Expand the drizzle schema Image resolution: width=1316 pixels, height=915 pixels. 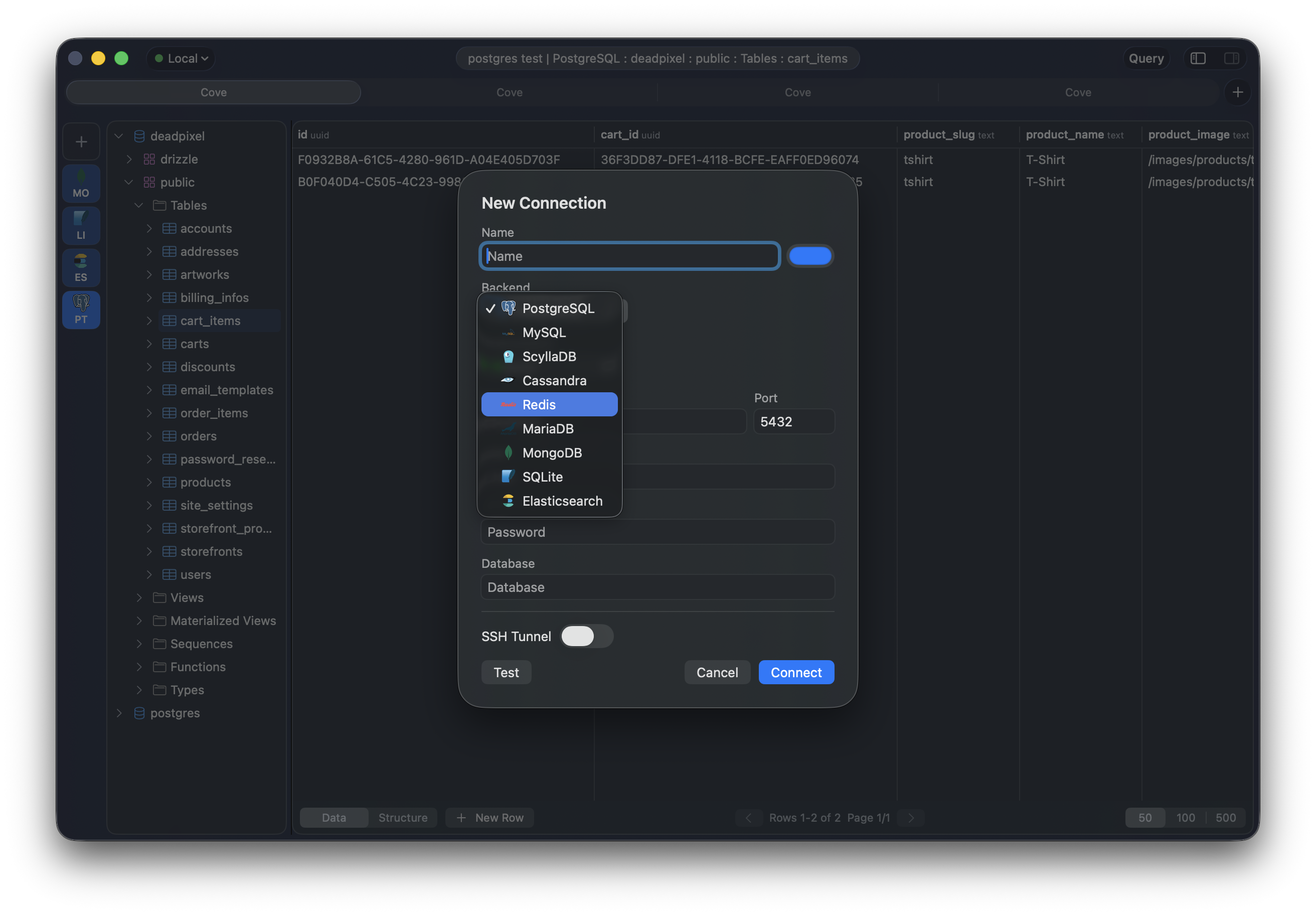pyautogui.click(x=129, y=160)
